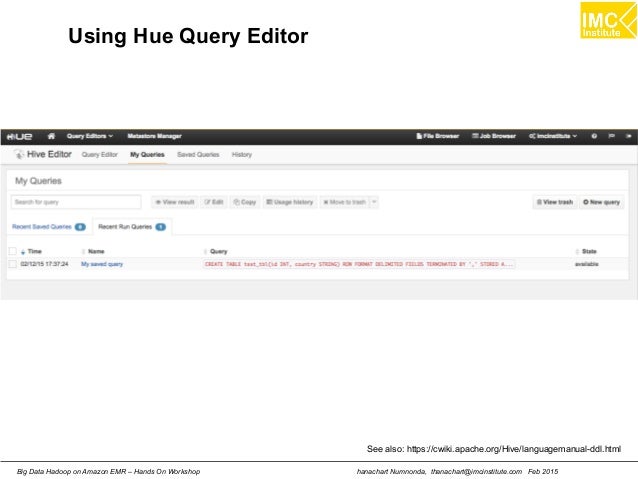The width and height of the screenshot is (638, 479).
Task: Open the Job Browser
Action: point(494,136)
